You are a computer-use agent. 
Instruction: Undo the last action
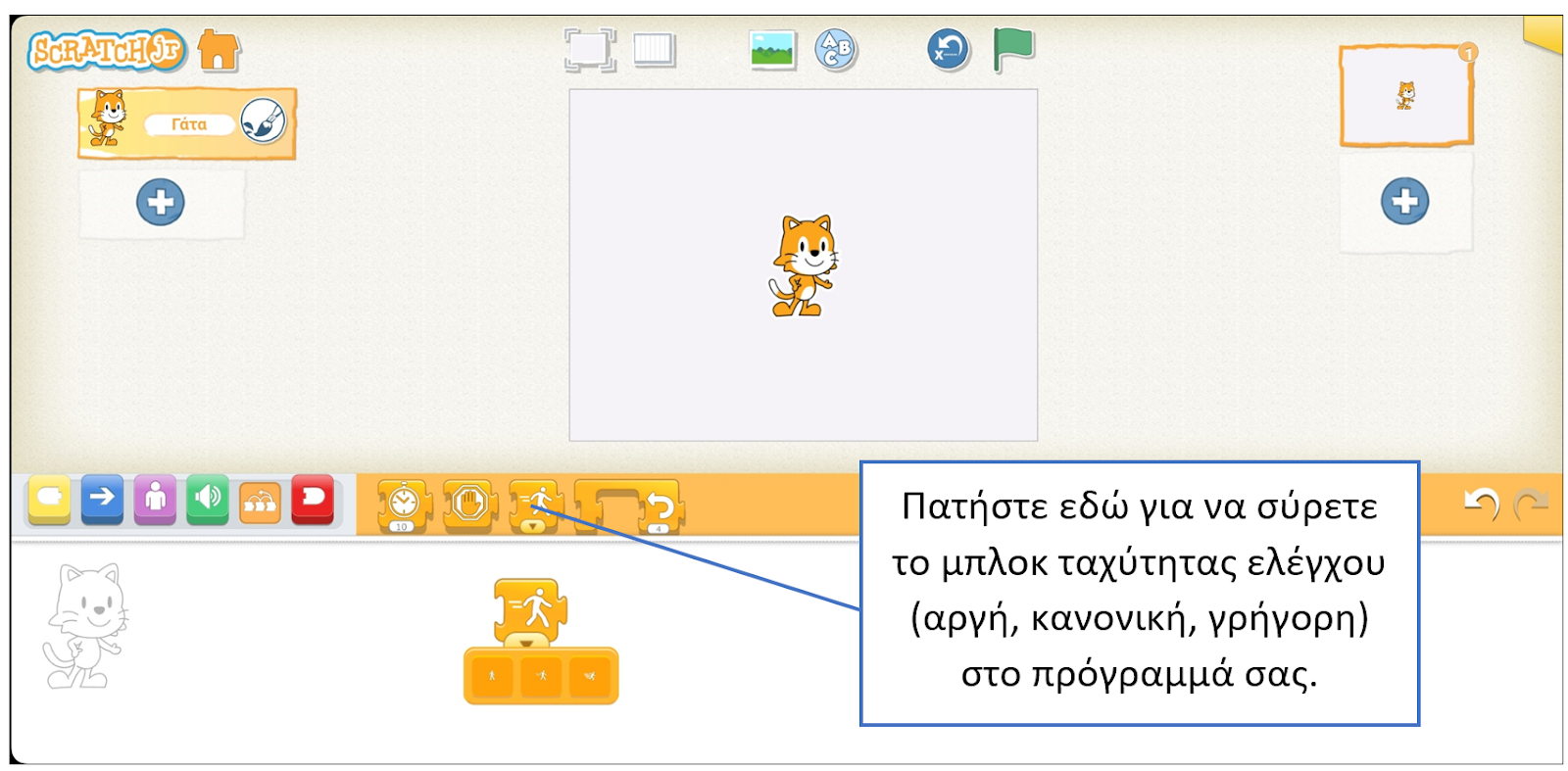click(1481, 504)
